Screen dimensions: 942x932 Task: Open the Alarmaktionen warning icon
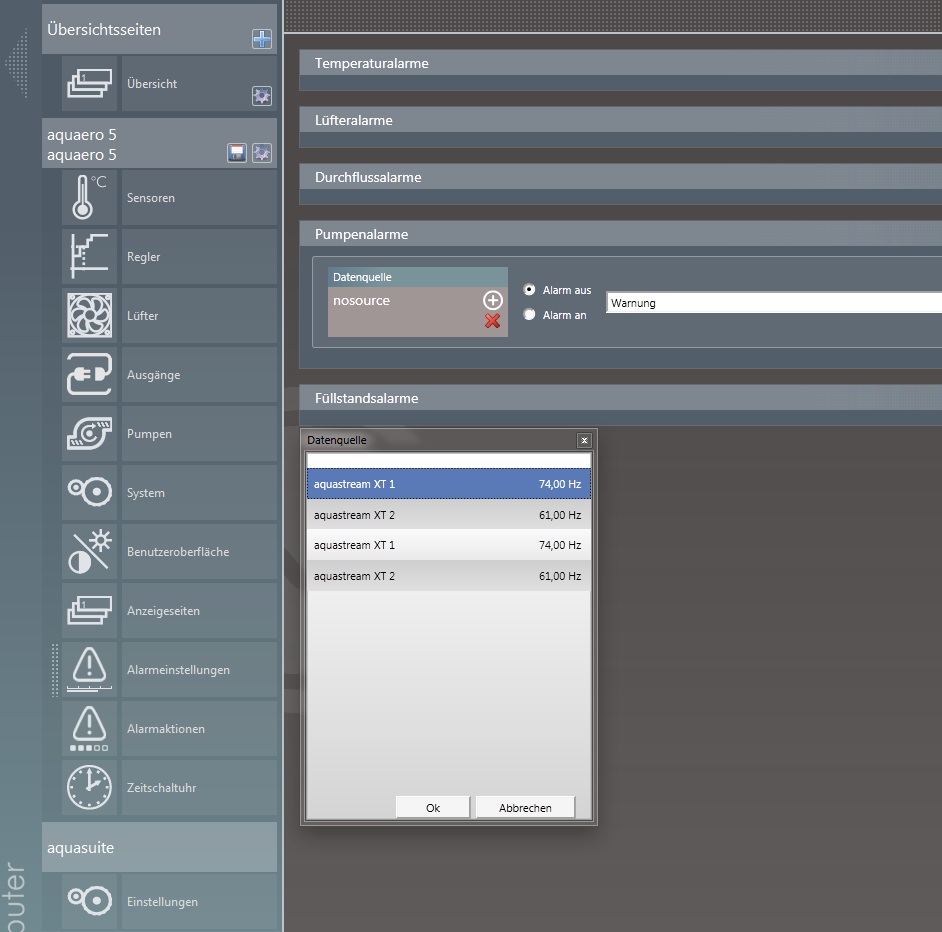click(x=90, y=728)
